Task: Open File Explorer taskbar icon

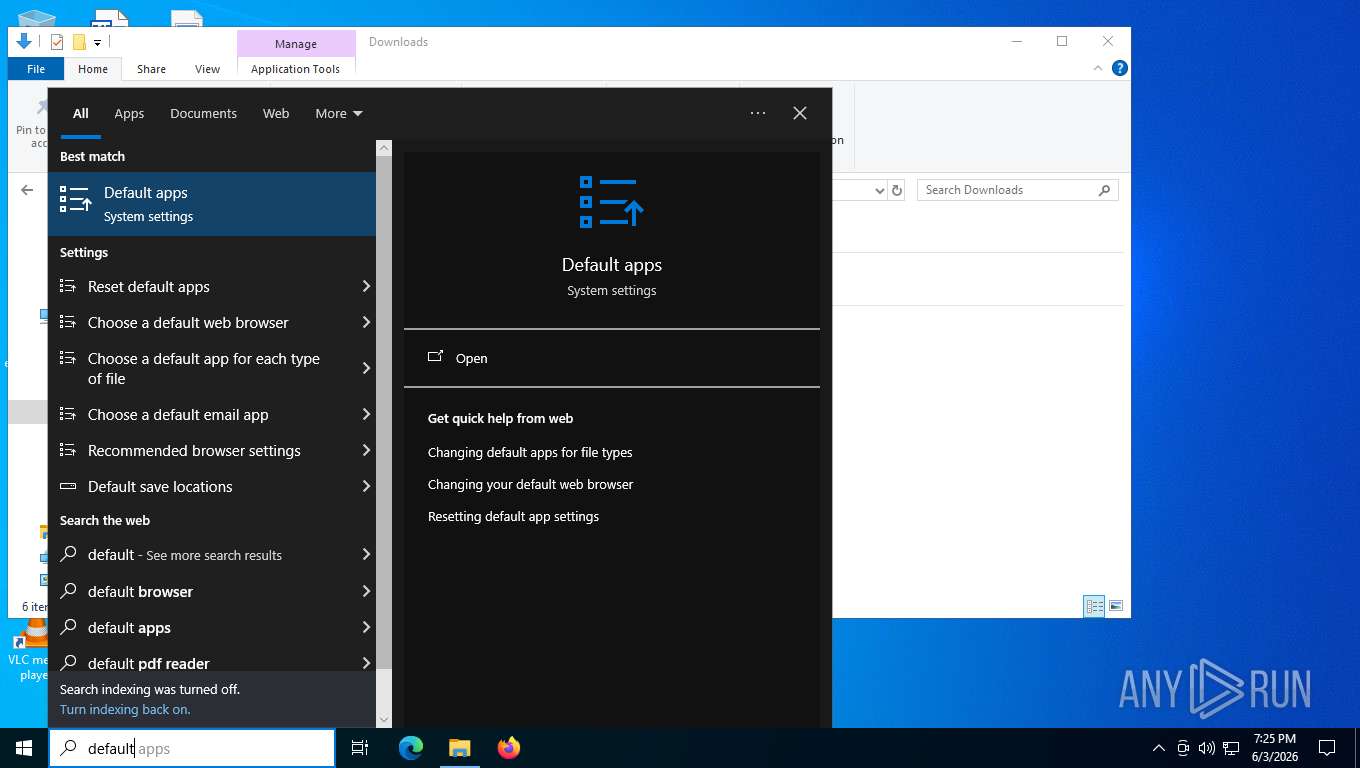Action: point(460,748)
